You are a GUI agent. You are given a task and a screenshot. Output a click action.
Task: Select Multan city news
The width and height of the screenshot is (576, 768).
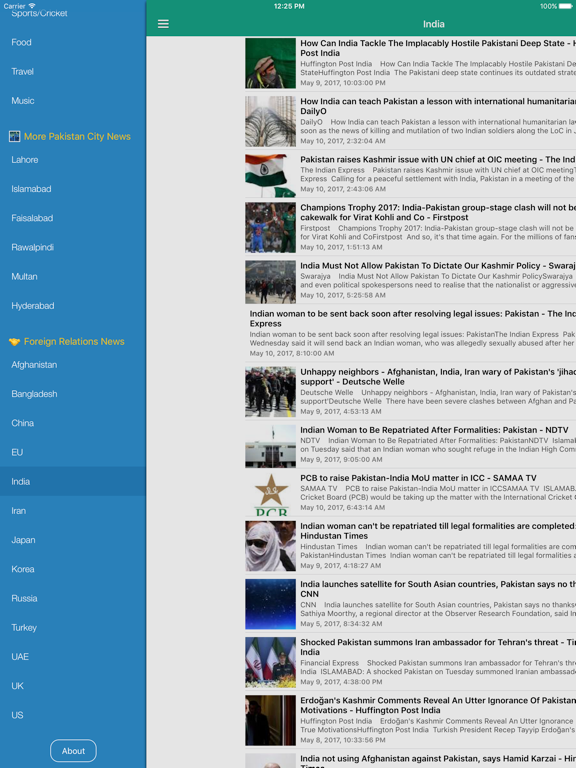click(x=72, y=277)
